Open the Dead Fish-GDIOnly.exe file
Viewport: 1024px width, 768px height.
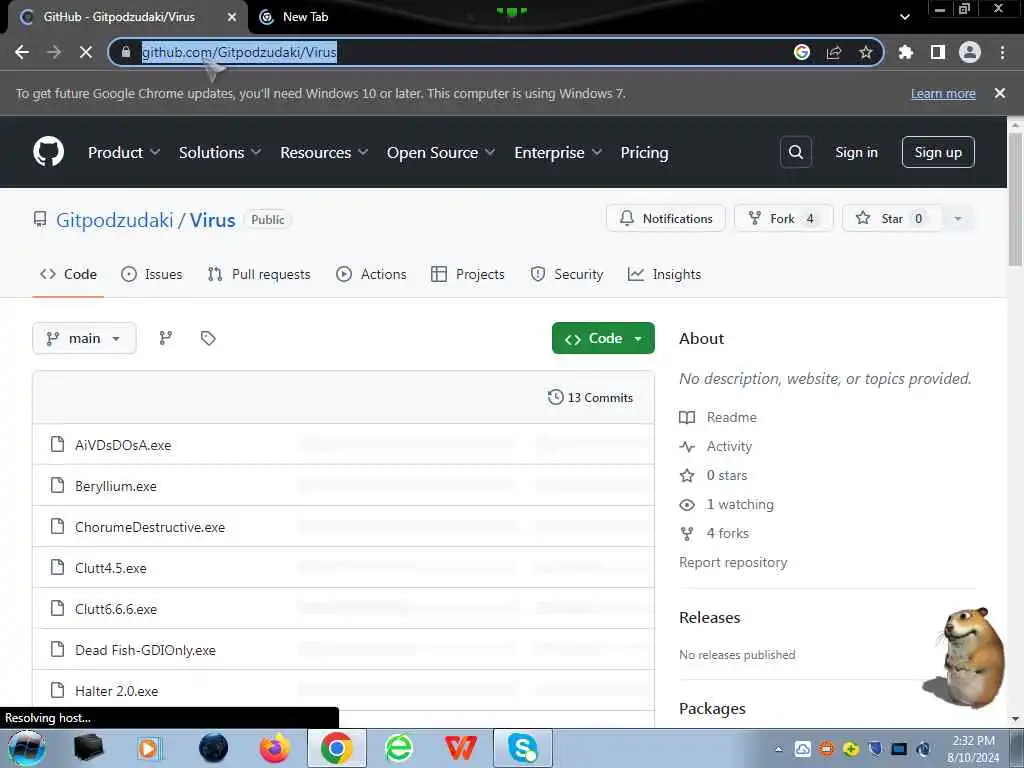click(x=145, y=650)
